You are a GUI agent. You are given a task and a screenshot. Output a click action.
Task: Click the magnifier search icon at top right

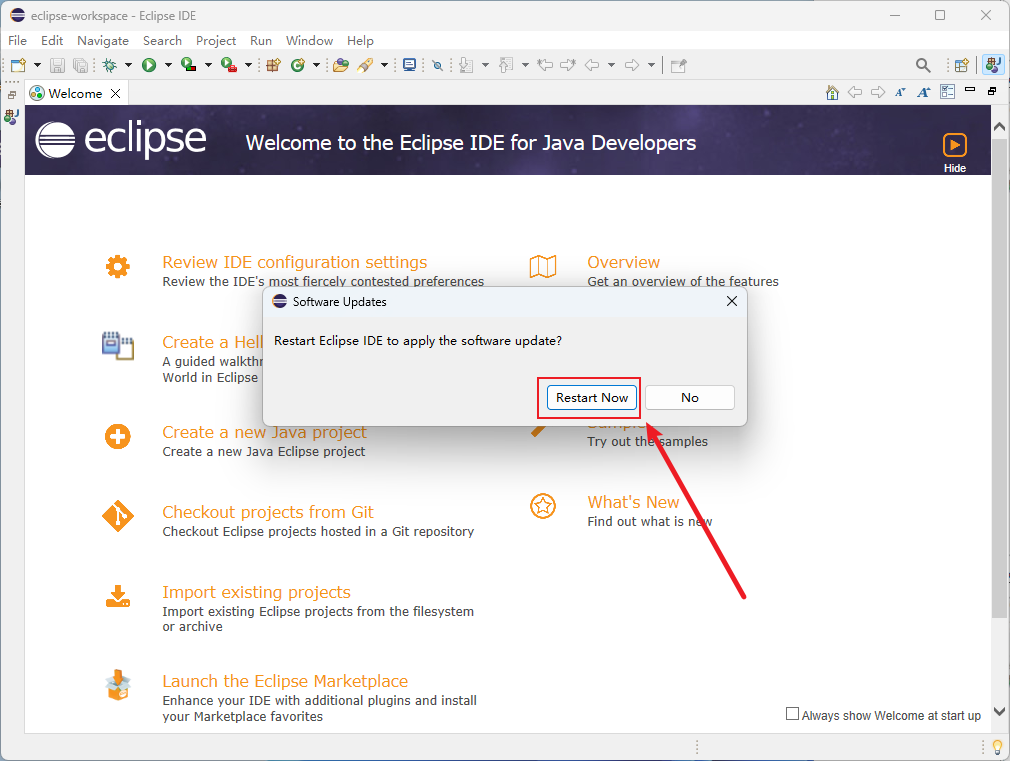tap(923, 65)
